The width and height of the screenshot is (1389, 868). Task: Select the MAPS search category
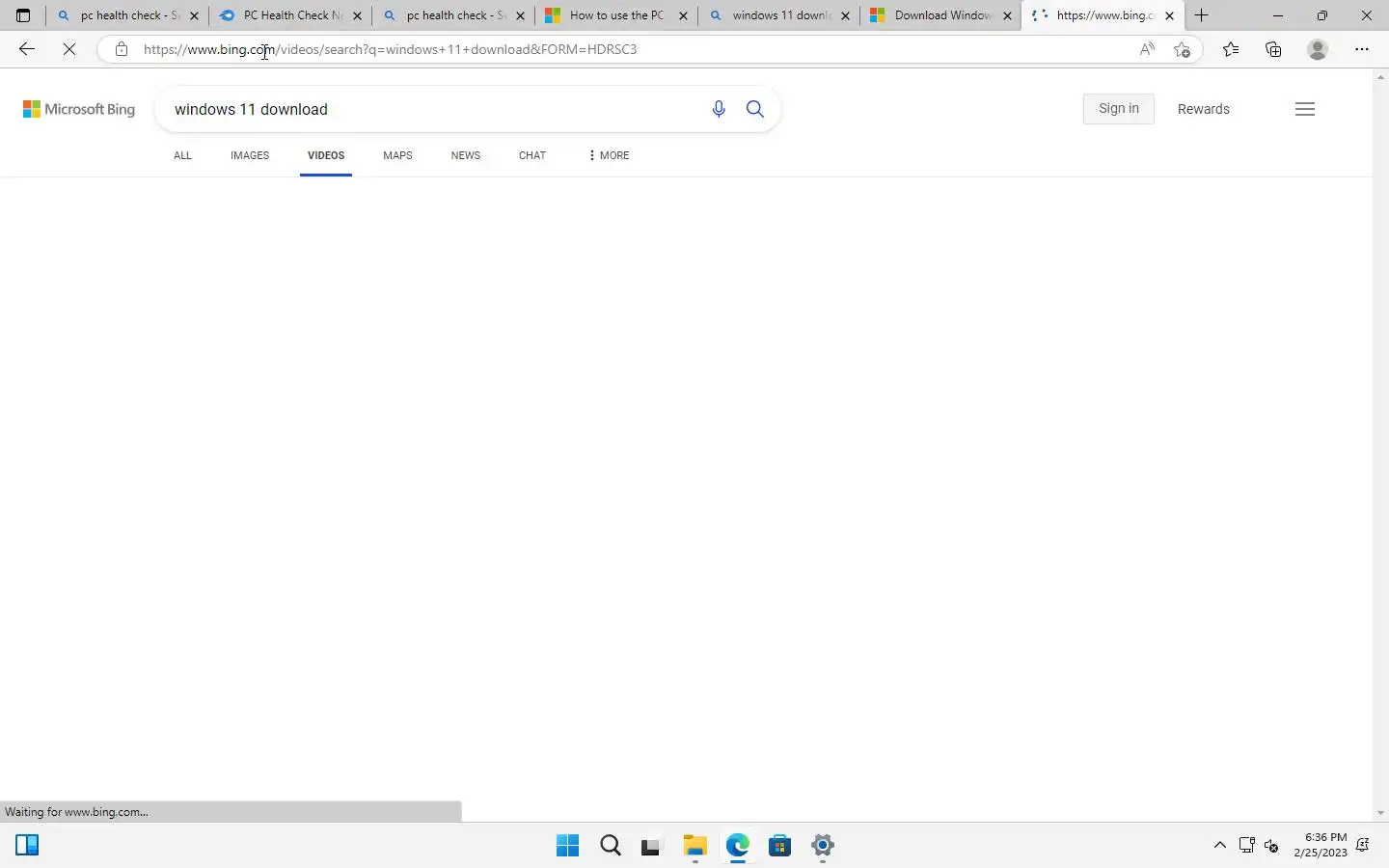[x=397, y=155]
